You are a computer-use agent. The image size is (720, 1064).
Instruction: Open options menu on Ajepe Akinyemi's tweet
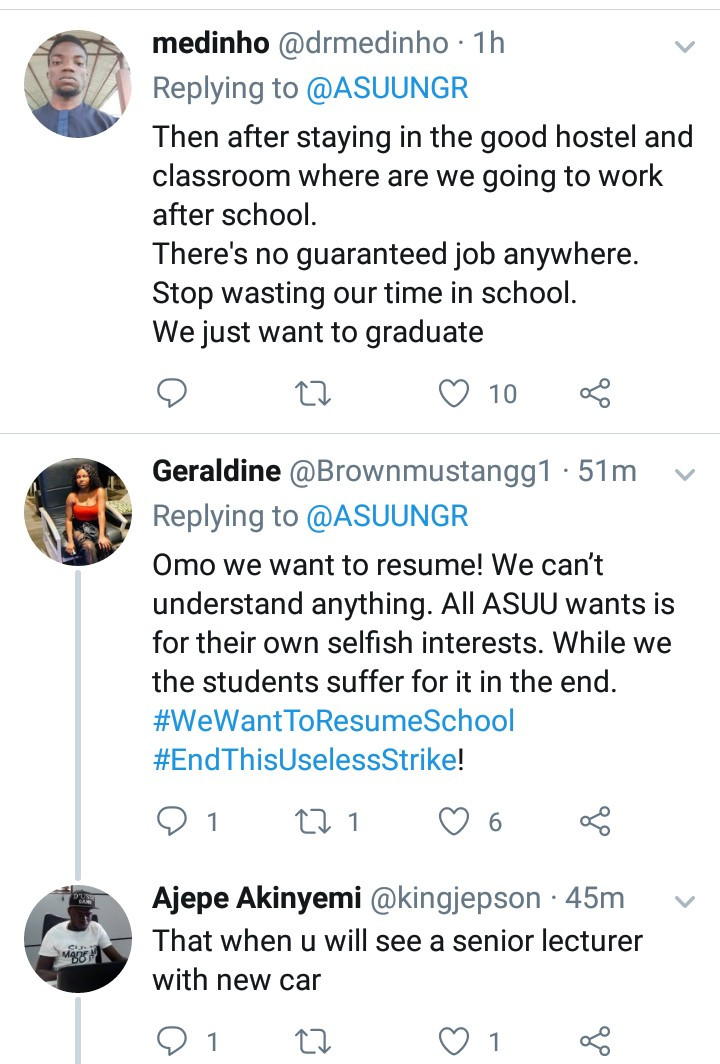(684, 899)
